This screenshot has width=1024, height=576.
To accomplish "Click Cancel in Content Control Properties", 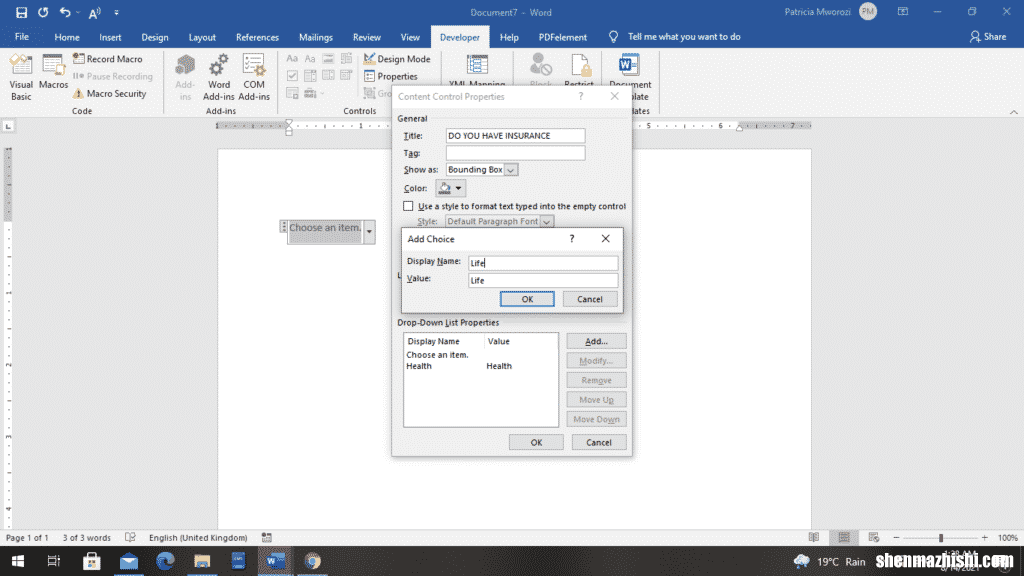I will click(x=598, y=442).
